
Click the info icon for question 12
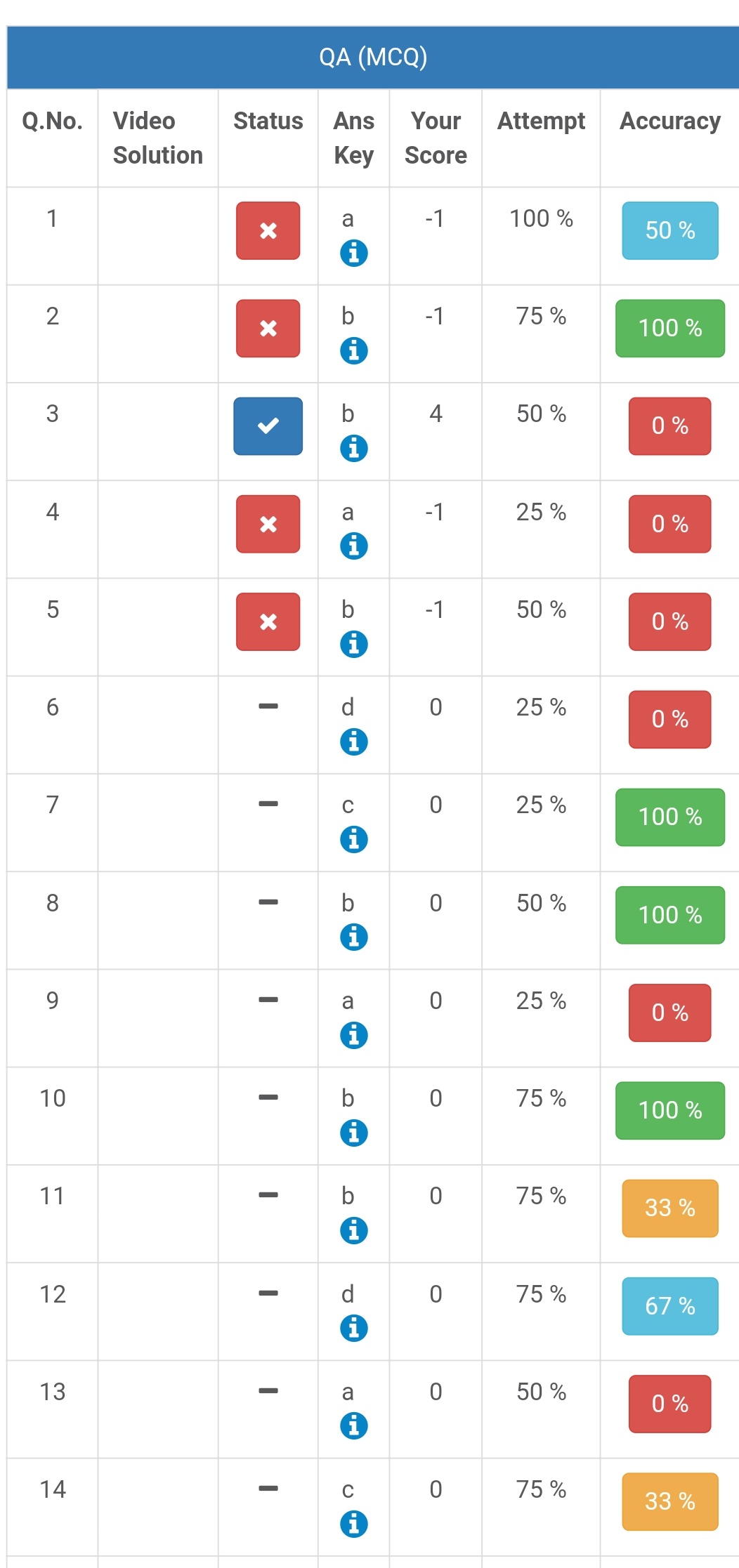pyautogui.click(x=353, y=1328)
